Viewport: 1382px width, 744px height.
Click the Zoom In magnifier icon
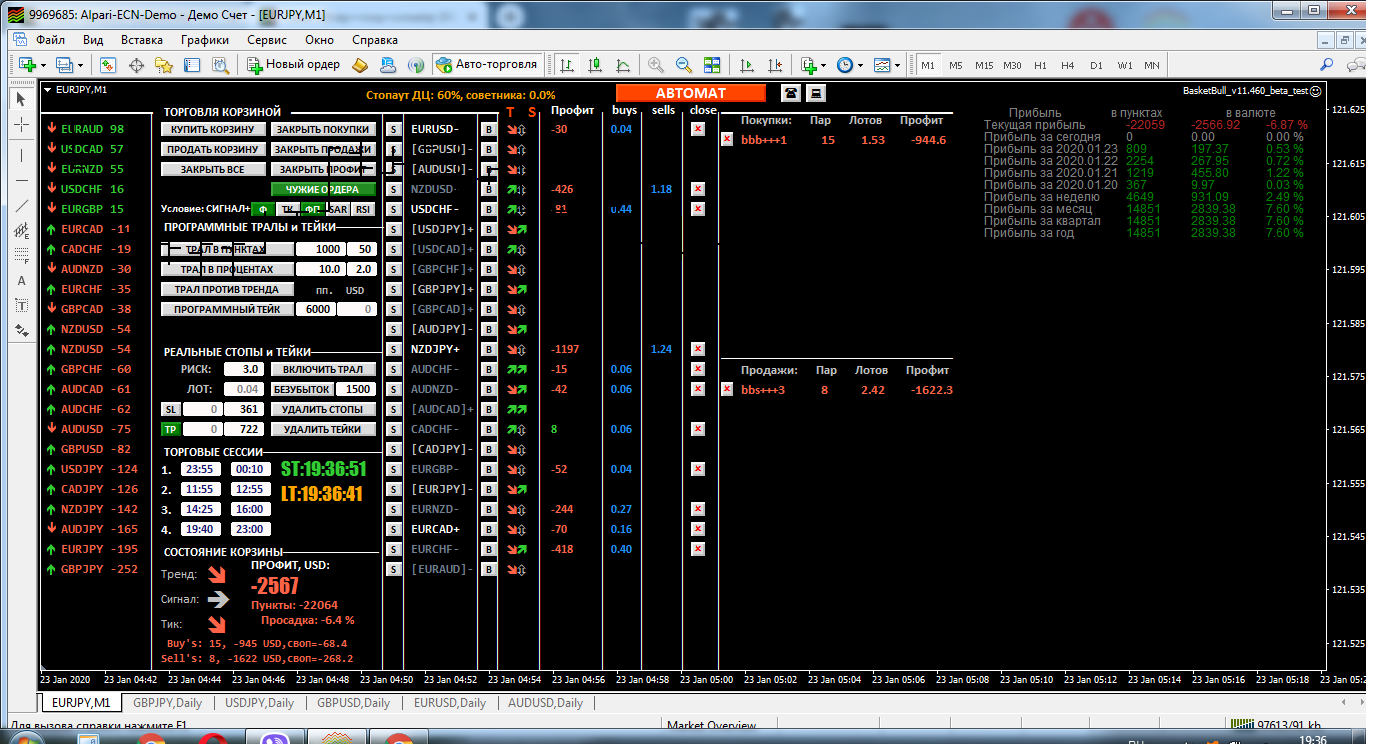(x=656, y=65)
